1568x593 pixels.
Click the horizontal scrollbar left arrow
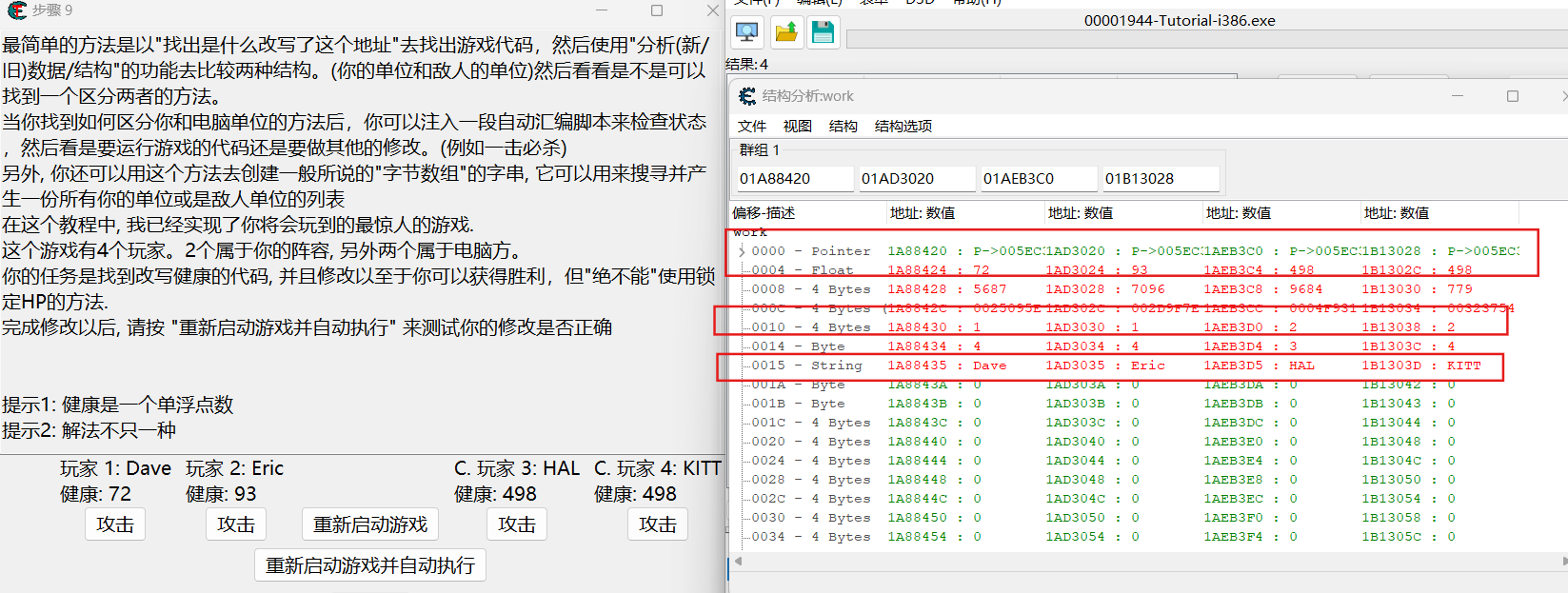pos(738,562)
